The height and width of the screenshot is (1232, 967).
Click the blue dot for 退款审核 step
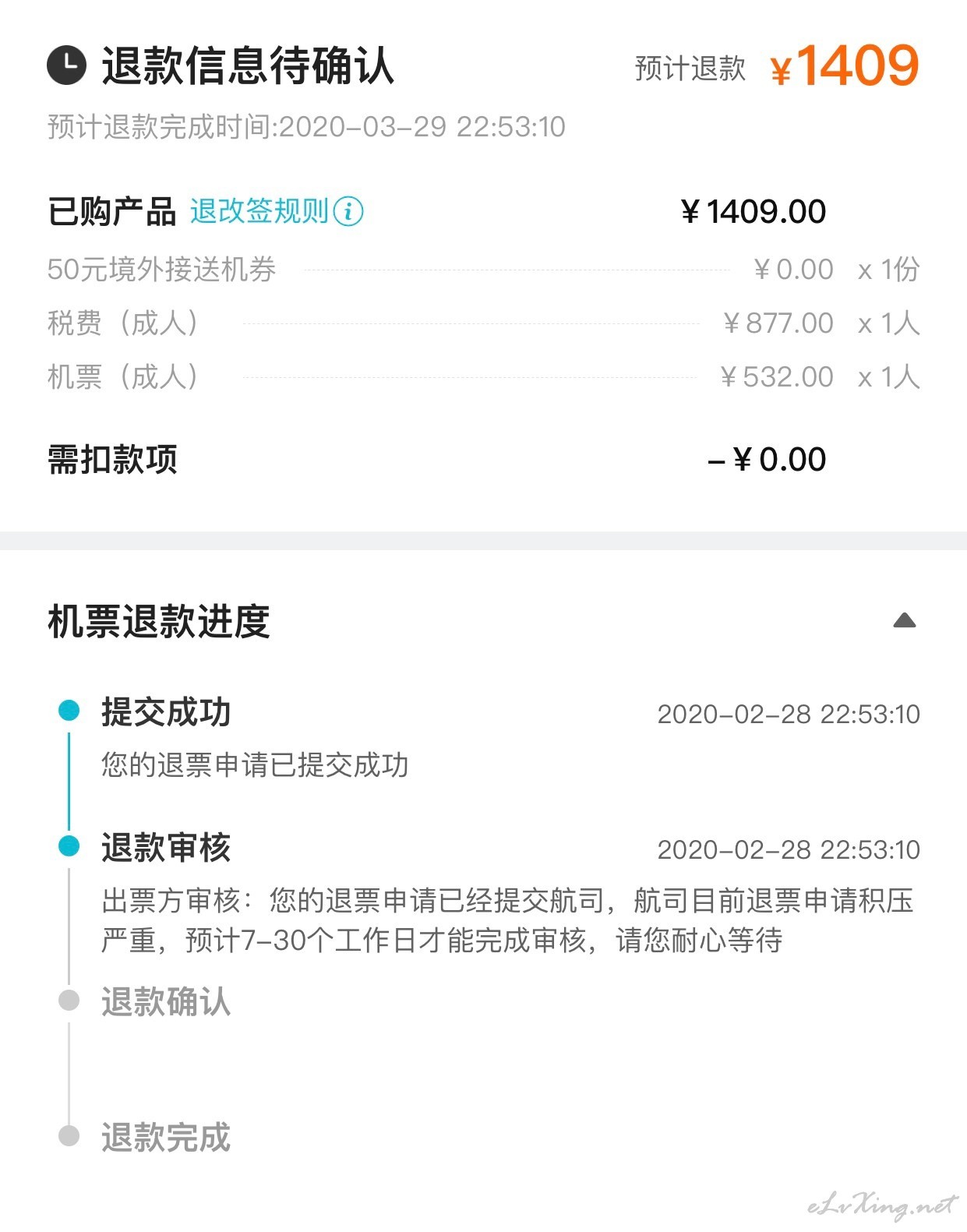pos(69,845)
